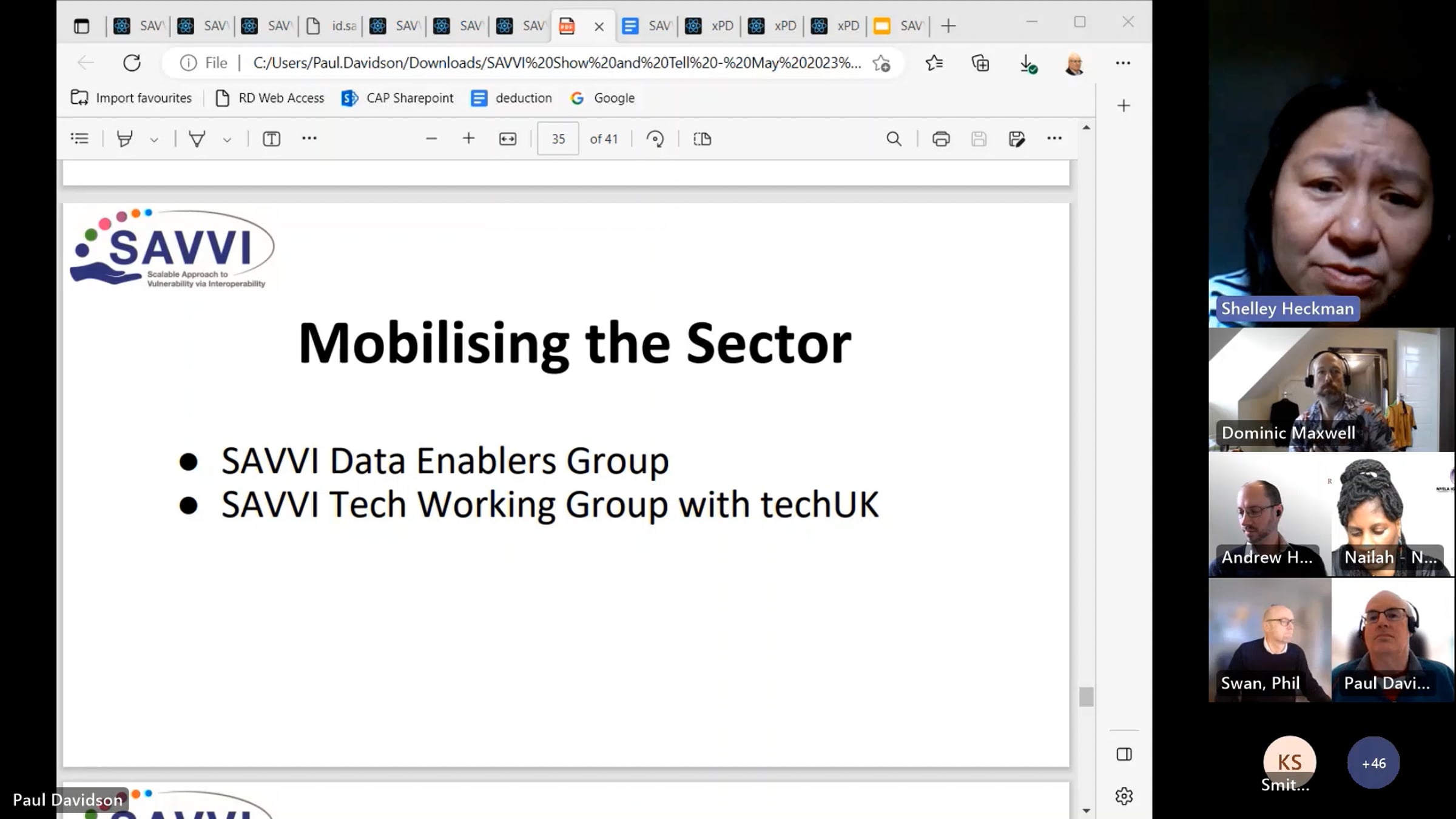The image size is (1456, 819).
Task: Select Andrew H's video tile
Action: (1269, 514)
